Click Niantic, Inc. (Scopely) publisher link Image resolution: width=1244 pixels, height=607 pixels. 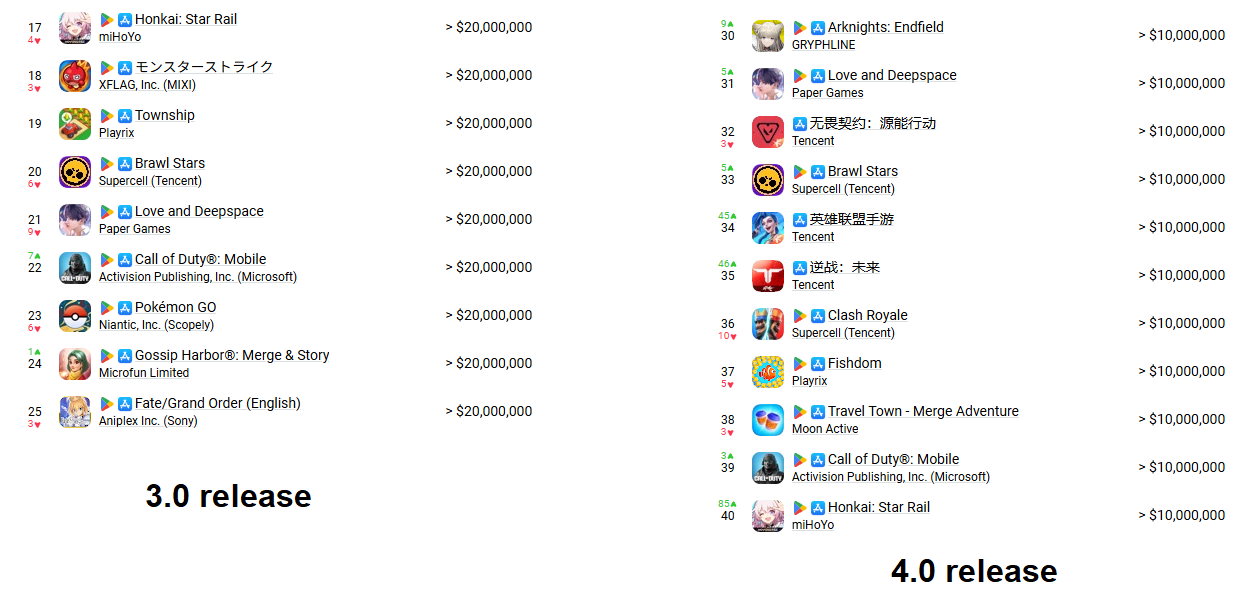[x=157, y=325]
